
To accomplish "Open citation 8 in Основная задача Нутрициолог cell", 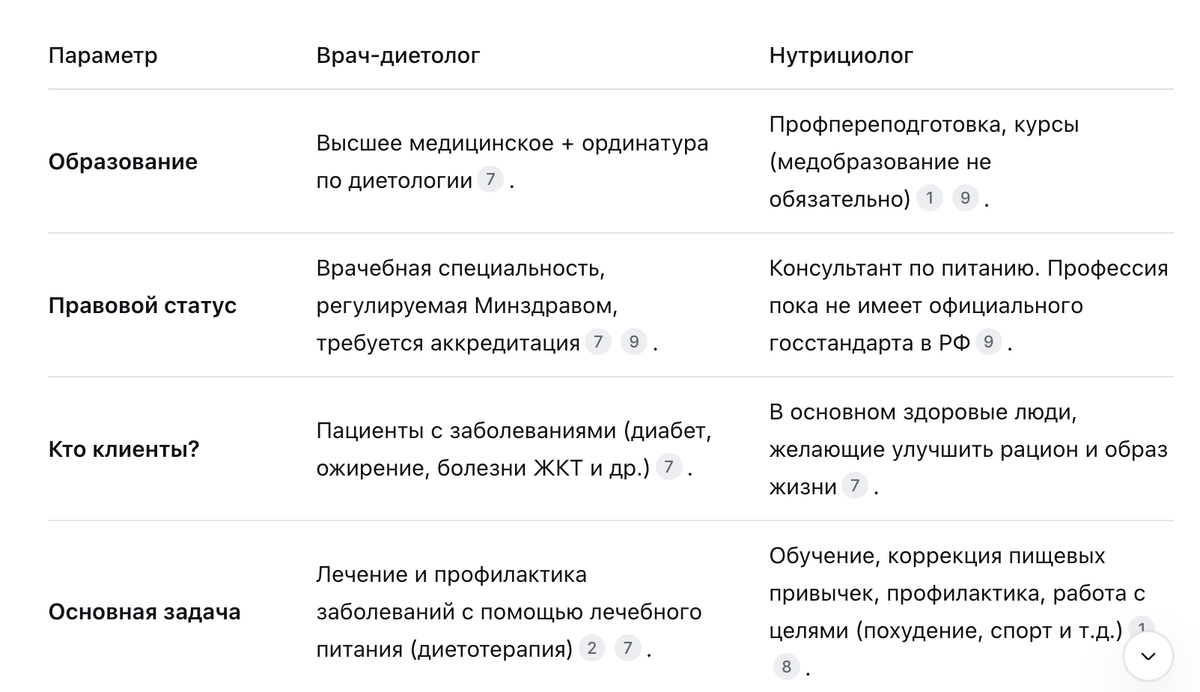I will tap(787, 667).
